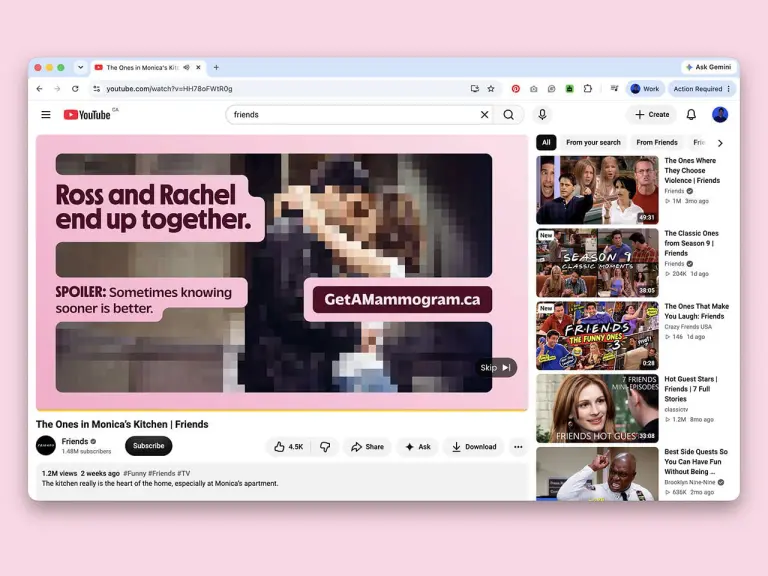Skip the ad with Skip button
The image size is (768, 576).
click(496, 367)
